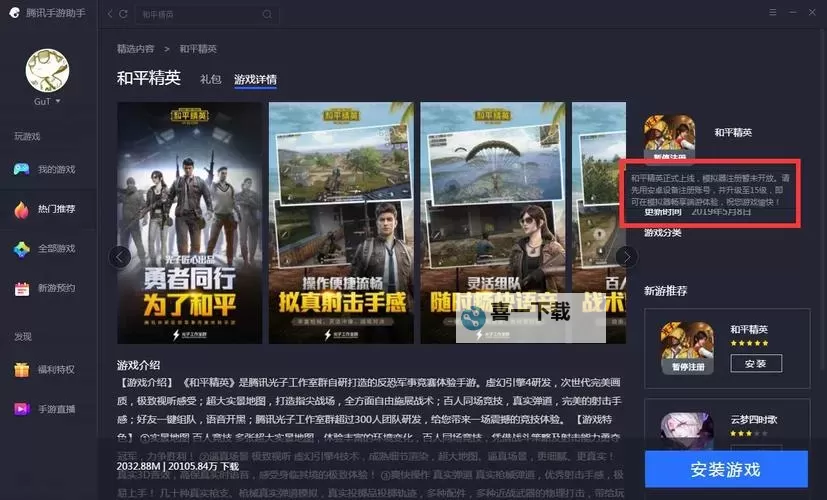The height and width of the screenshot is (500, 827).
Task: Click the 手游直播 video icon
Action: (x=22, y=409)
